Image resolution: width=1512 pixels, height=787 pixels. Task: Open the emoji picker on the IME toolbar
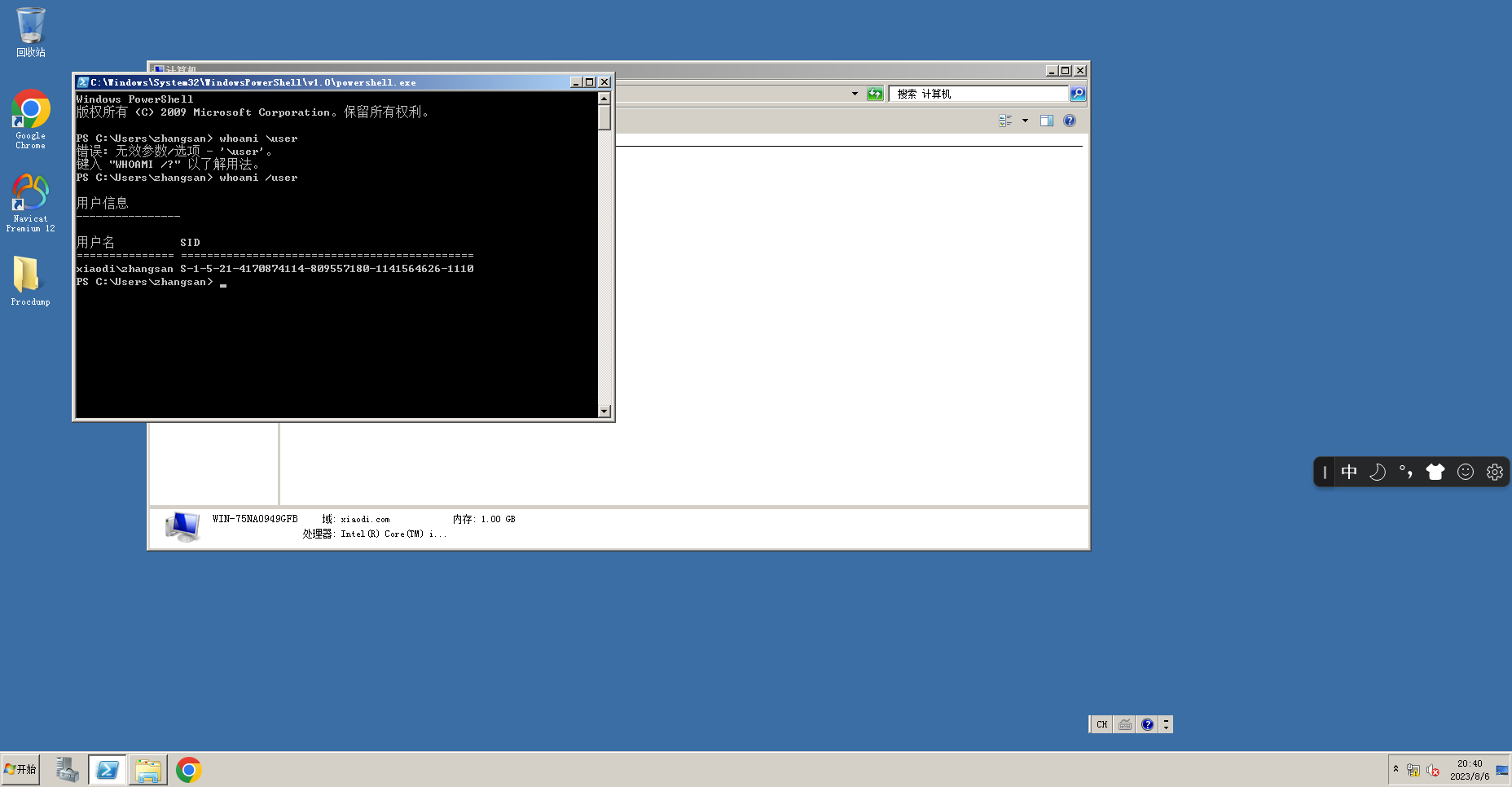[x=1465, y=472]
